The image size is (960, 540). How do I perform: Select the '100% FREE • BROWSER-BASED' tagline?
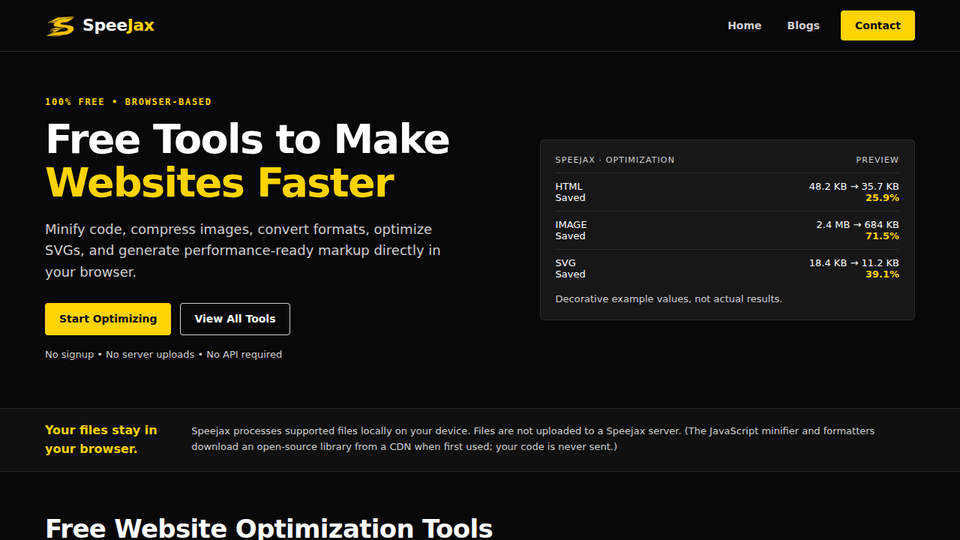[128, 102]
